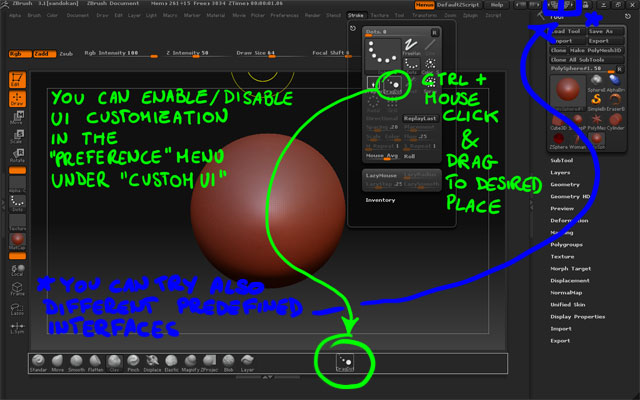The image size is (640, 400).
Task: Activate Move mode in left shelf
Action: pyautogui.click(x=18, y=118)
